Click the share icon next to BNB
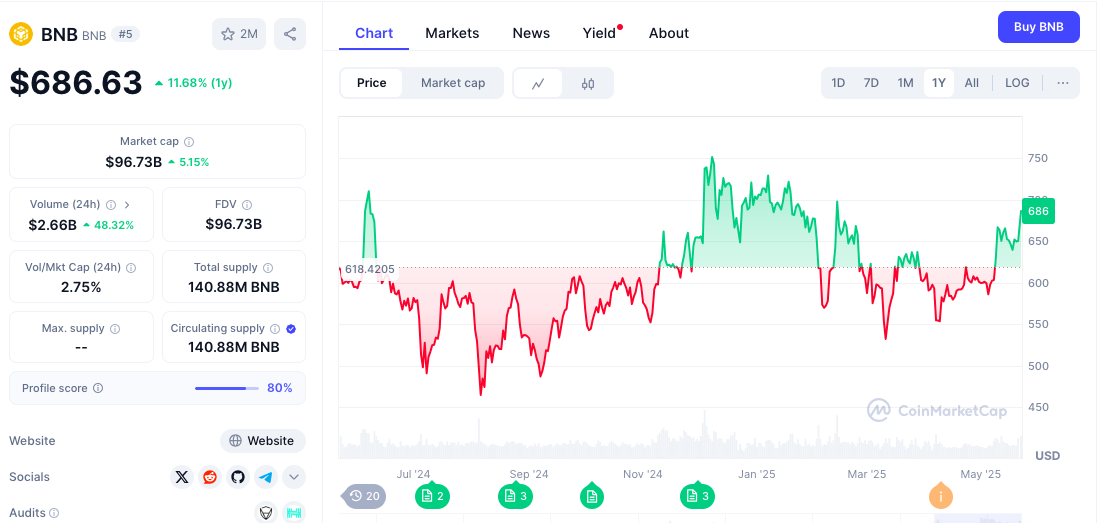Viewport: 1097px width, 523px height. point(290,34)
